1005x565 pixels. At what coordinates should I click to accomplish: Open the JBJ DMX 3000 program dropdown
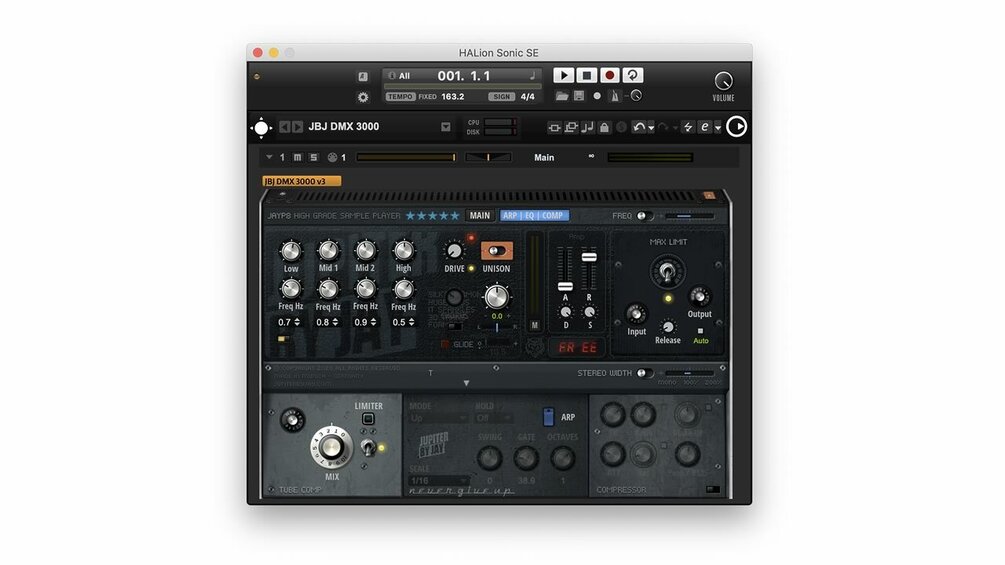click(445, 127)
